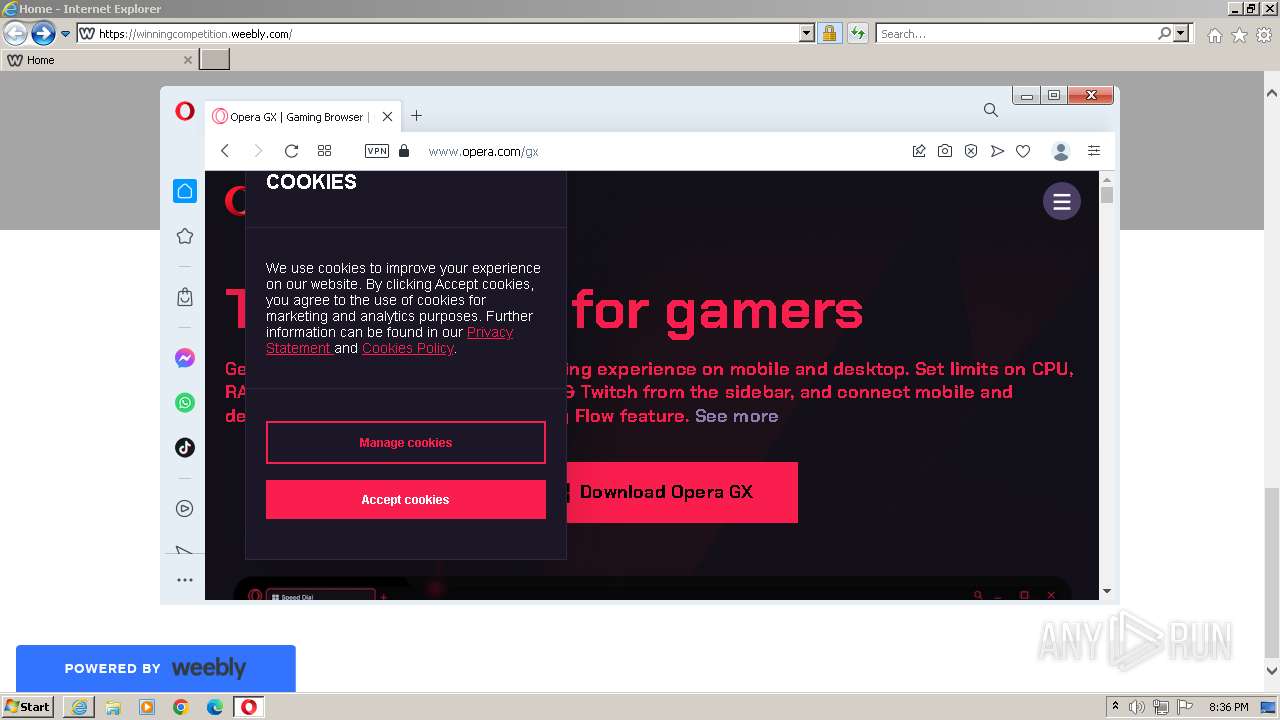This screenshot has height=720, width=1280.
Task: Expand the IE address bar autocomplete dropdown
Action: coord(807,34)
